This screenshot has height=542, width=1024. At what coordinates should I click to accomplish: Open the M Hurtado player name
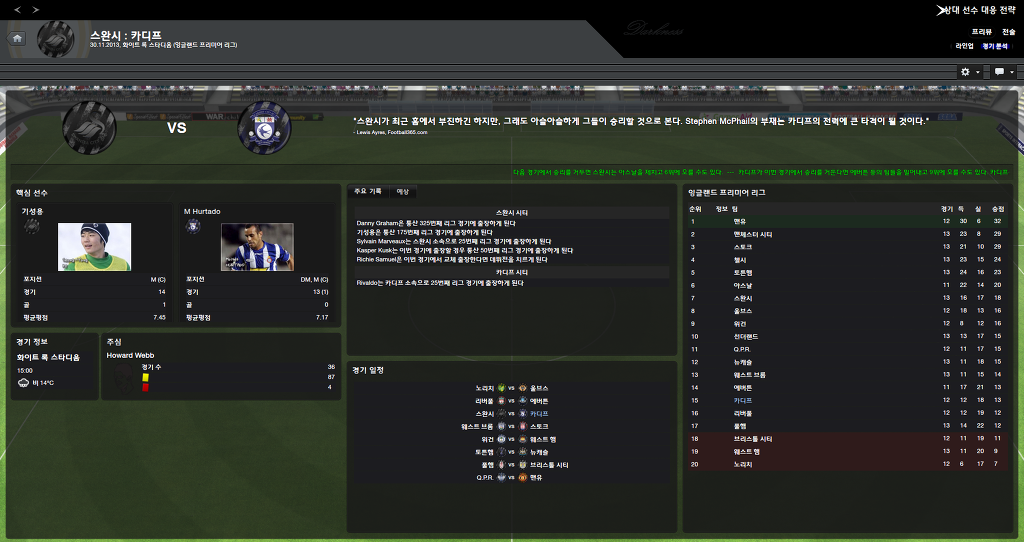(202, 212)
